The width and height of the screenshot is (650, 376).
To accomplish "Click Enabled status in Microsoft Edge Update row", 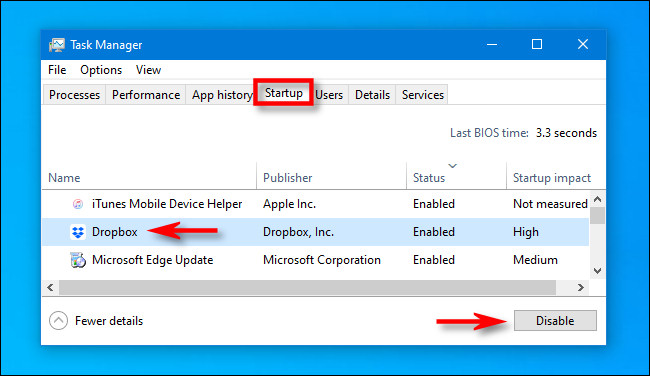I will [x=434, y=260].
